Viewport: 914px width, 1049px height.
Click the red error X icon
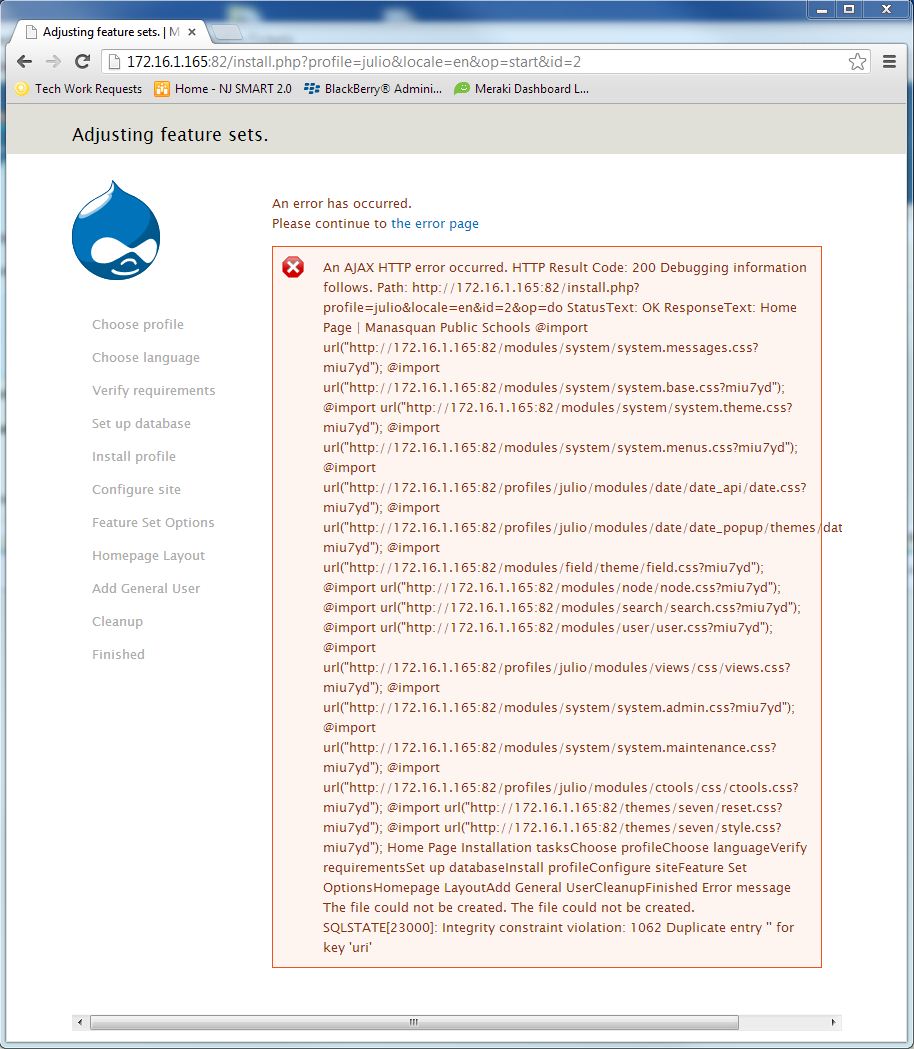(293, 267)
